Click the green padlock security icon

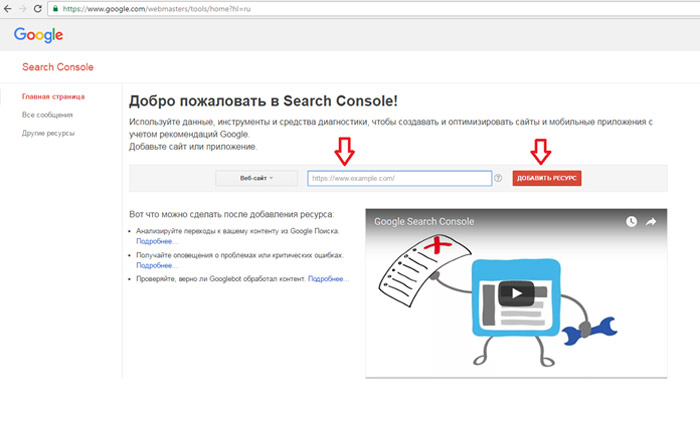[x=56, y=7]
